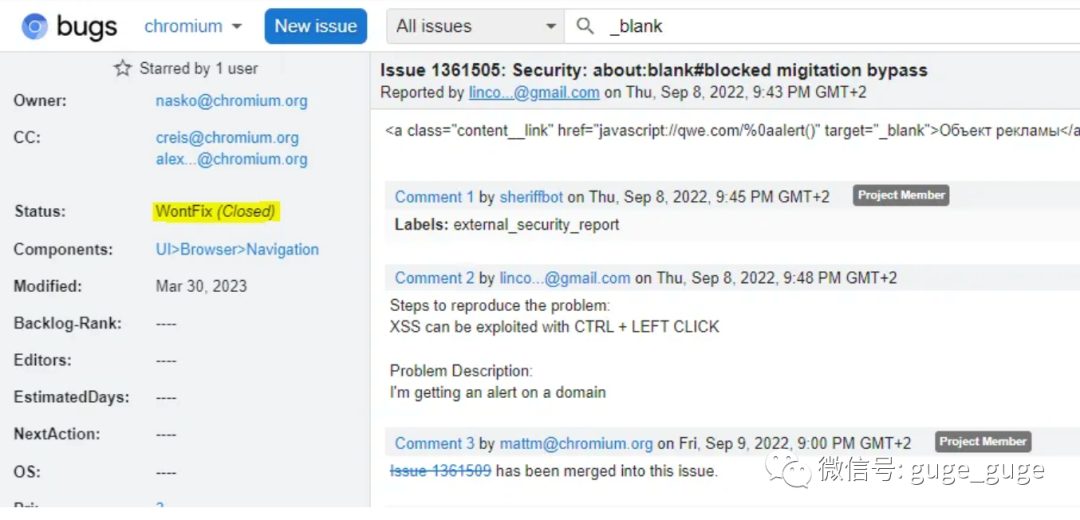This screenshot has width=1080, height=520.
Task: Click the highlighted WontFix (Closed) status
Action: (x=215, y=211)
